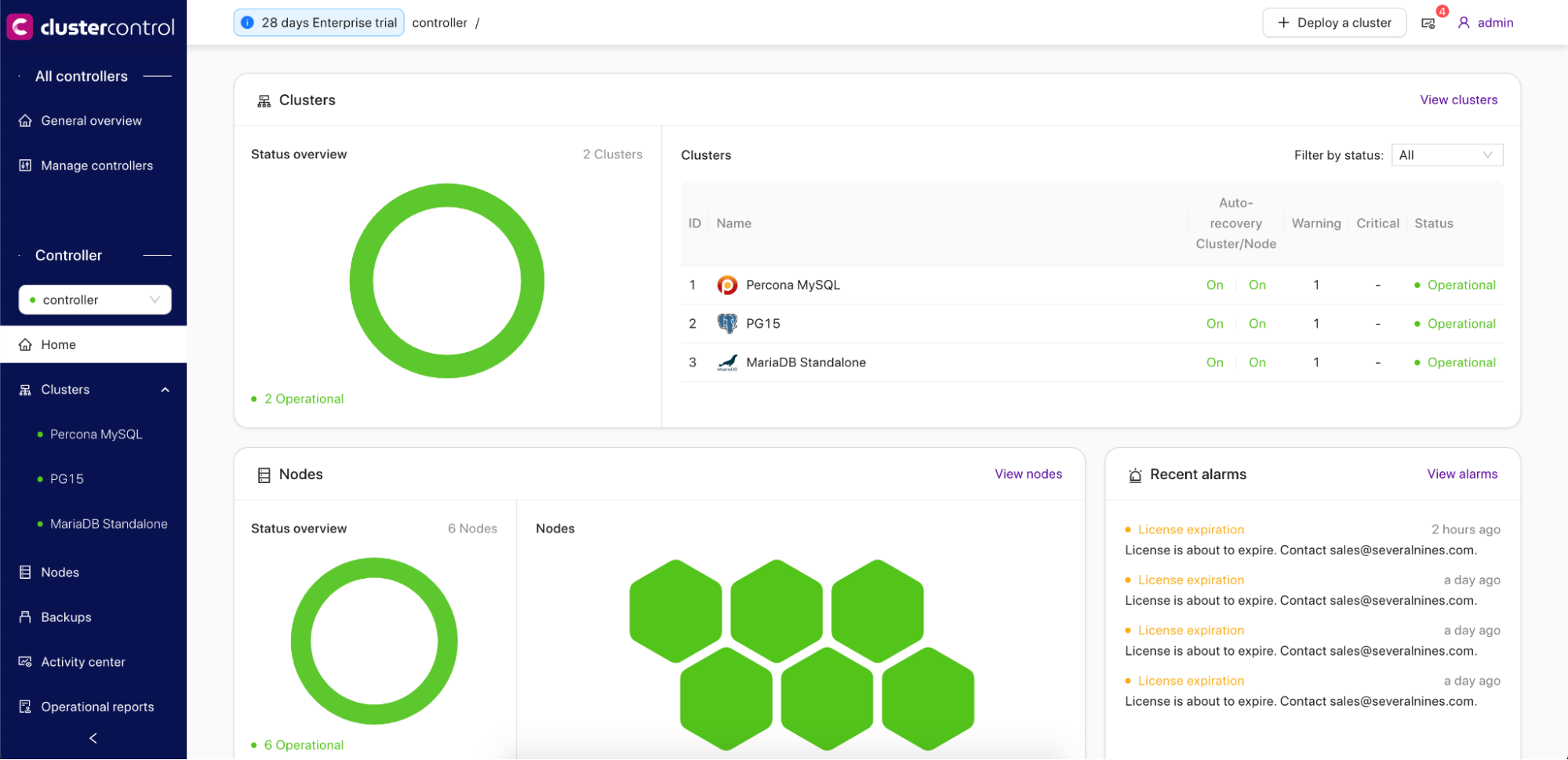
Task: Go to Backups in the sidebar
Action: click(66, 617)
